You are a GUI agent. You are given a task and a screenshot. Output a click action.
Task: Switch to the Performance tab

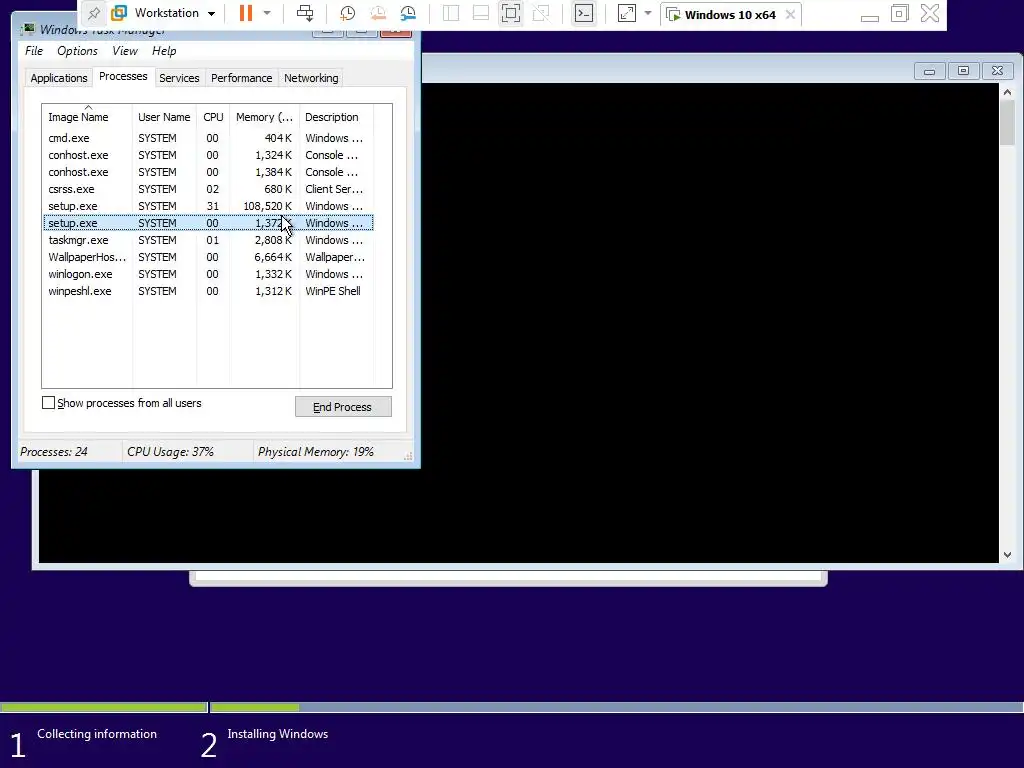click(242, 78)
